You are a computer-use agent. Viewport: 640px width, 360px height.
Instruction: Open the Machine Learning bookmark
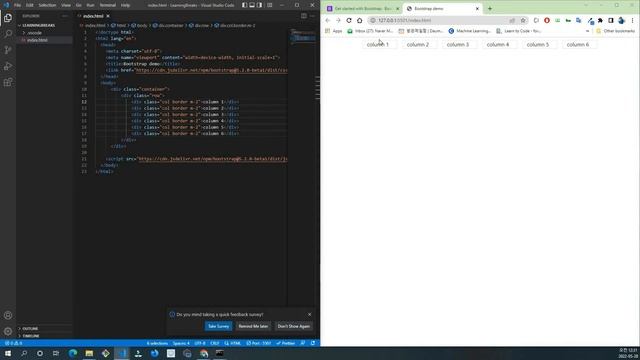pyautogui.click(x=469, y=31)
